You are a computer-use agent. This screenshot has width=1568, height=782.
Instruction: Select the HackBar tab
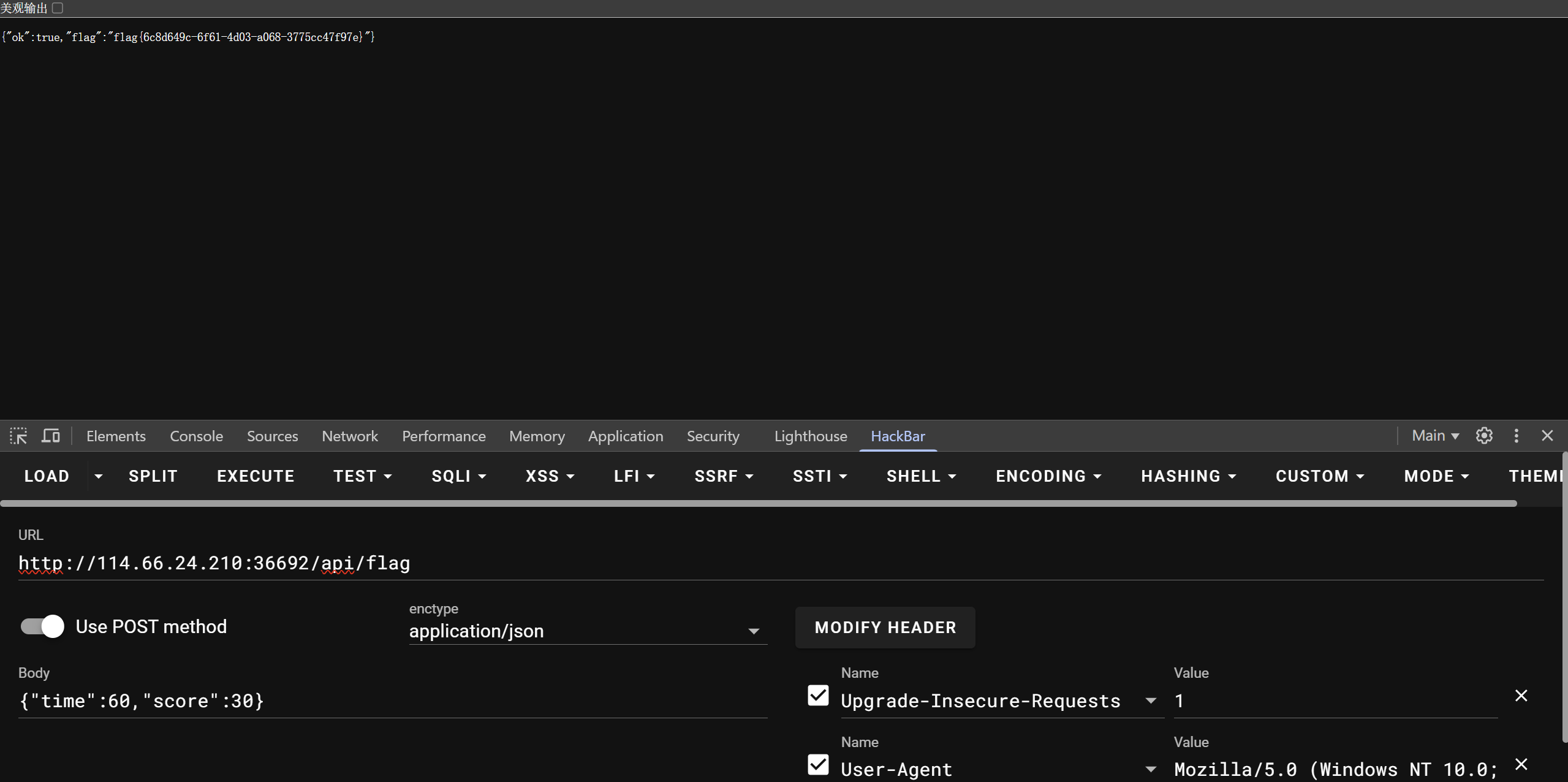[898, 436]
